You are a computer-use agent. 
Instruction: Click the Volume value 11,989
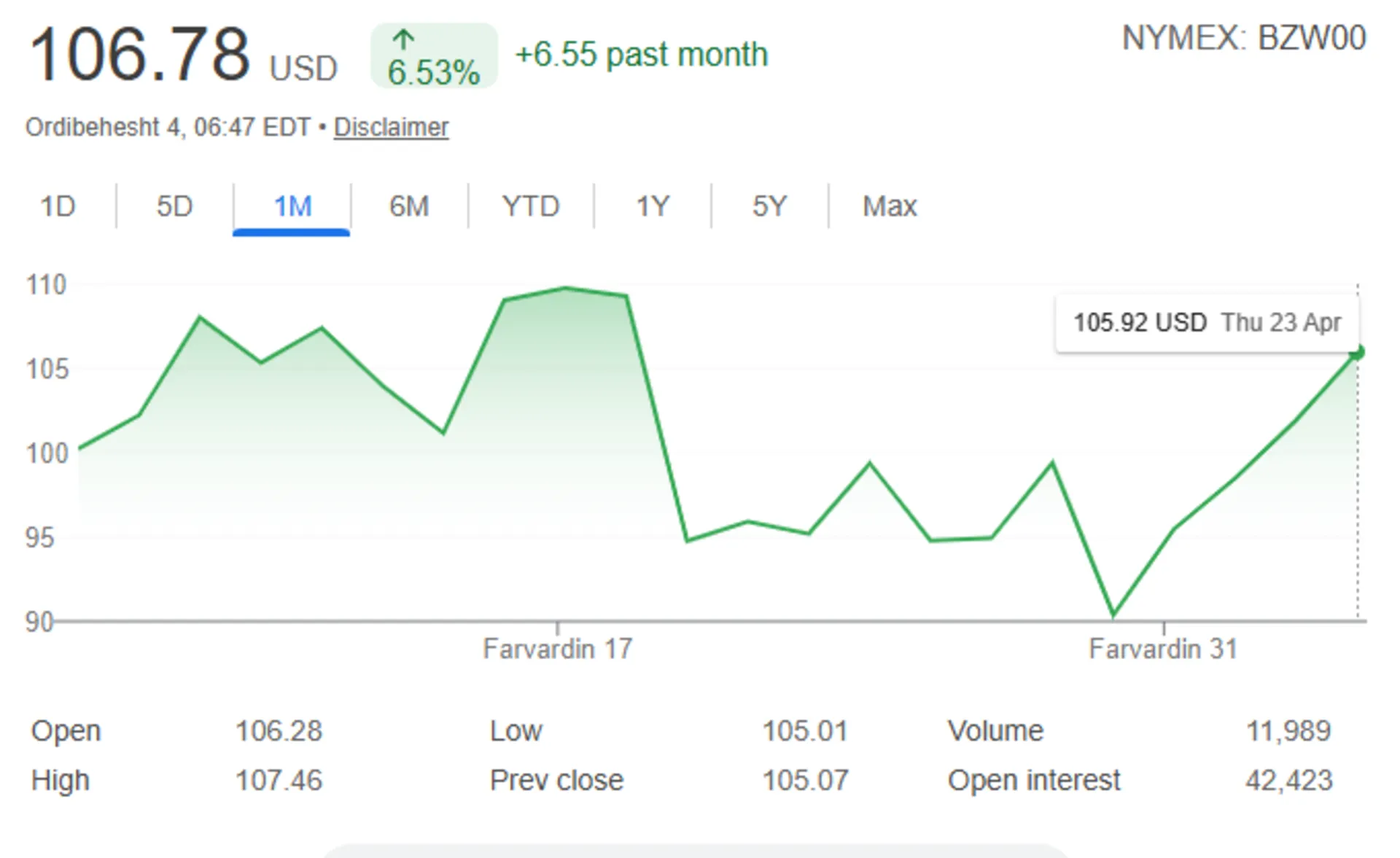tap(1288, 730)
